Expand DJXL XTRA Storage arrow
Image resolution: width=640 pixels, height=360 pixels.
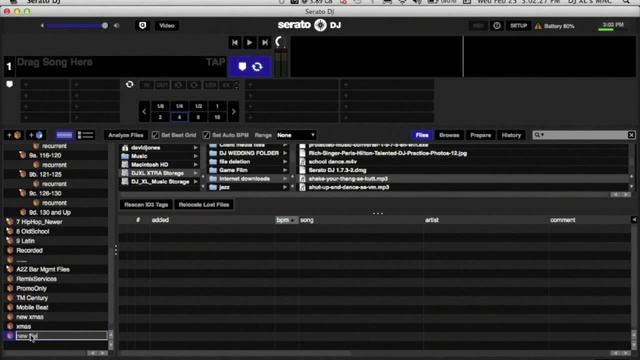(196, 173)
